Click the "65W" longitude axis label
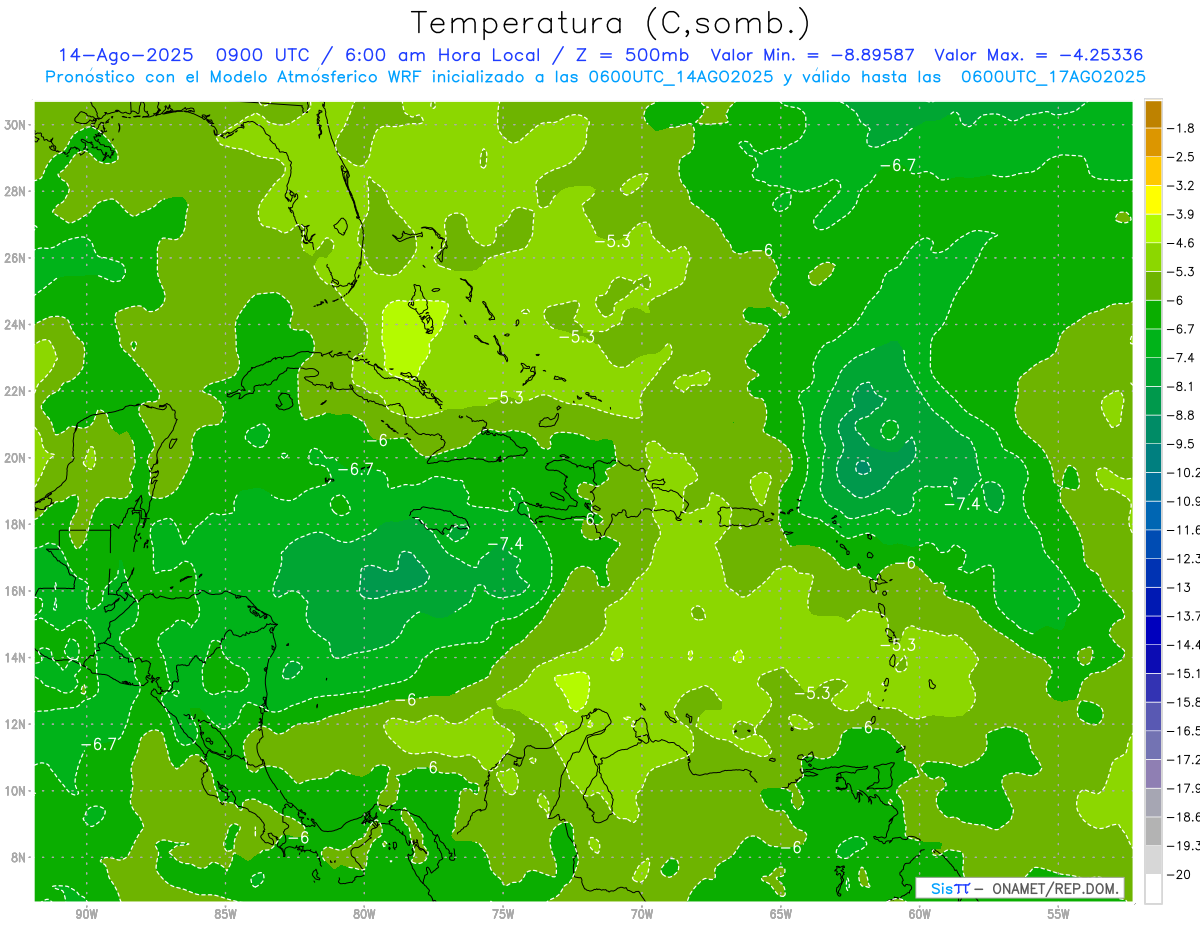The height and width of the screenshot is (927, 1200). point(781,914)
